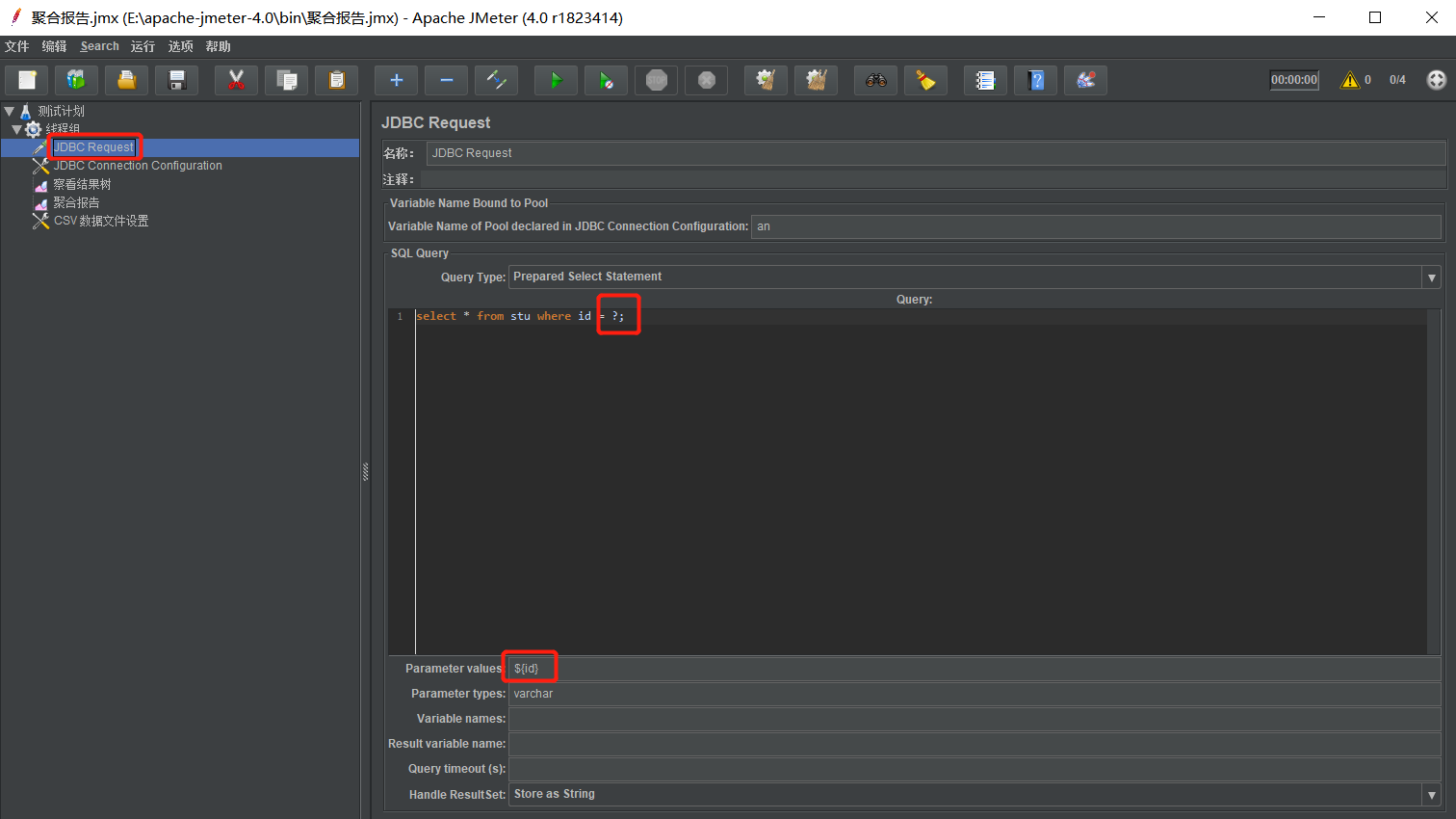Clear all results with the double broom icon
Image resolution: width=1456 pixels, height=819 pixels.
click(816, 80)
